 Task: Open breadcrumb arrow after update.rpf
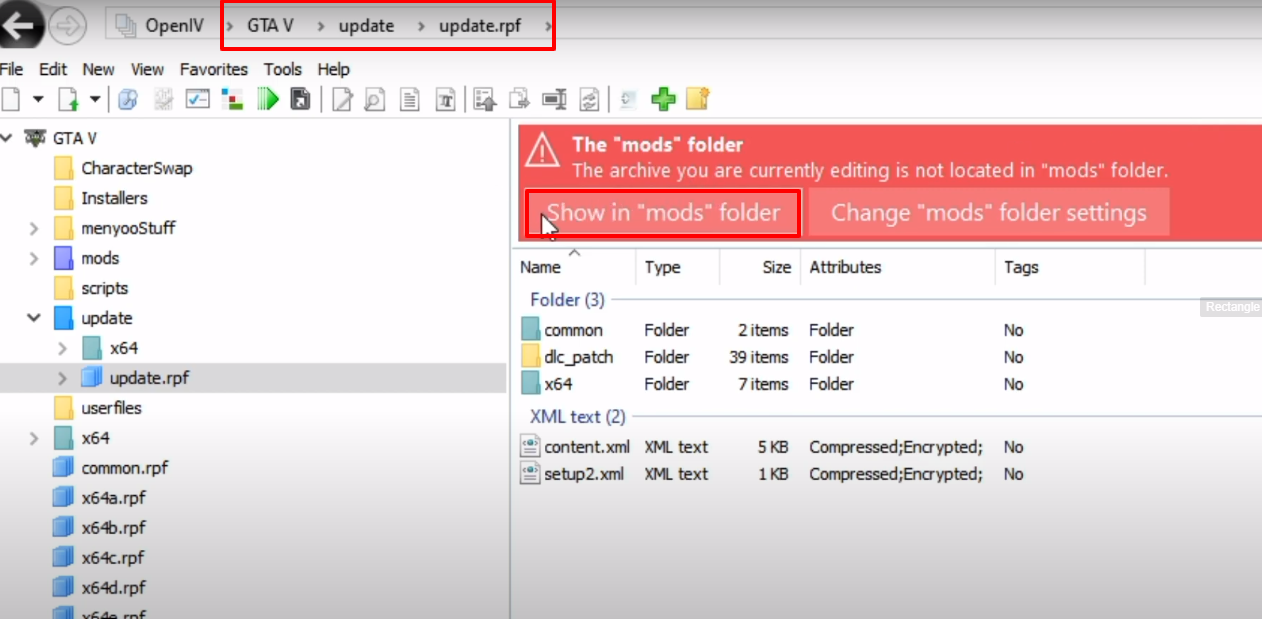click(547, 27)
